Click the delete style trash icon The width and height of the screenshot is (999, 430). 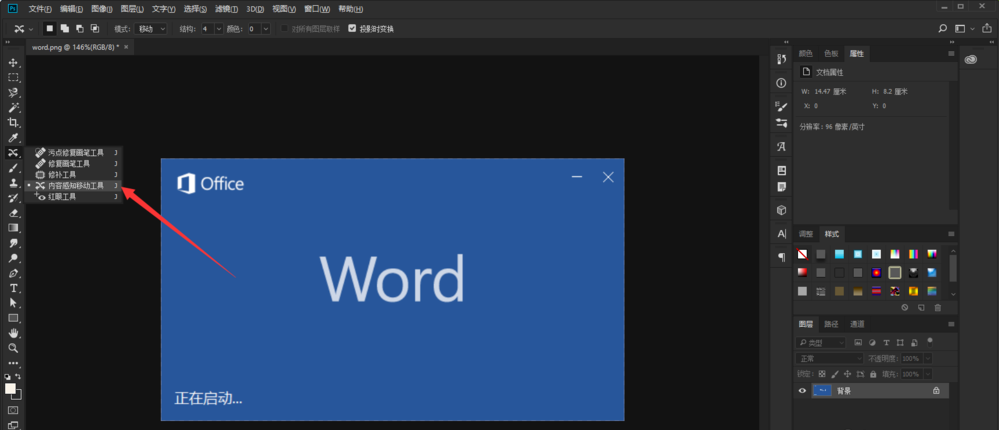tap(937, 308)
